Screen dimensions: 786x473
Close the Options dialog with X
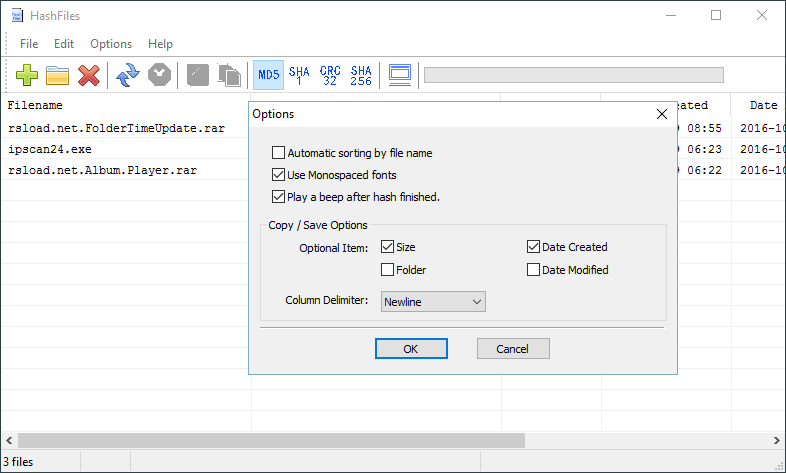pos(662,114)
